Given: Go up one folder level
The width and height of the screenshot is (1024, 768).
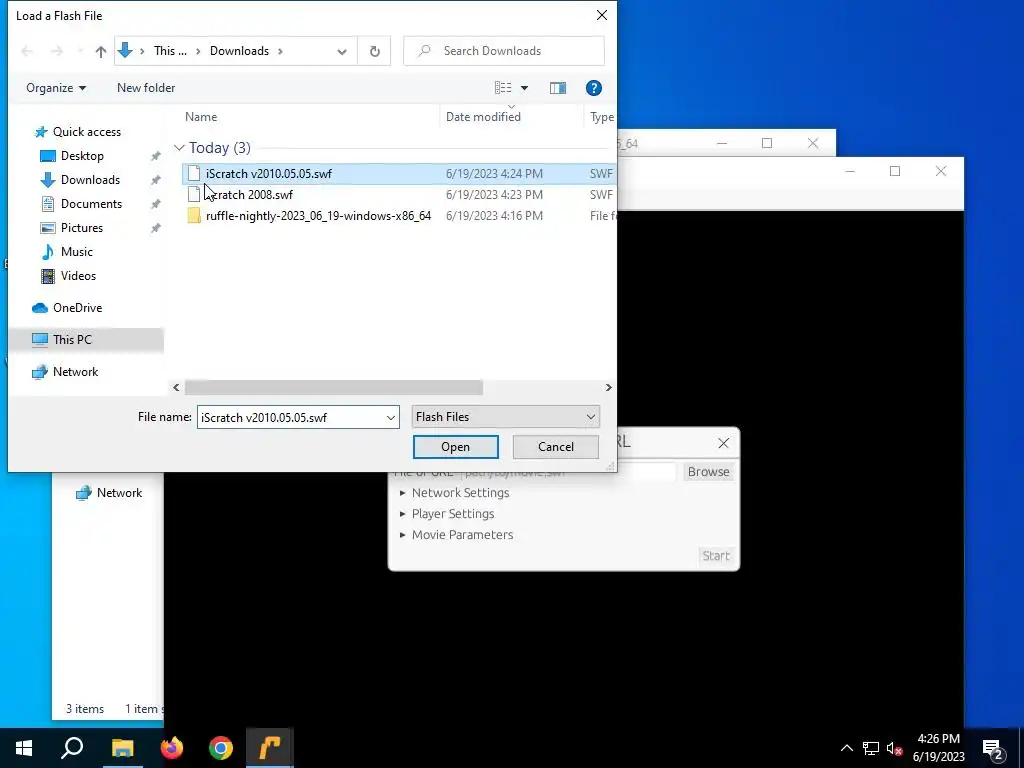Looking at the screenshot, I should pos(101,51).
